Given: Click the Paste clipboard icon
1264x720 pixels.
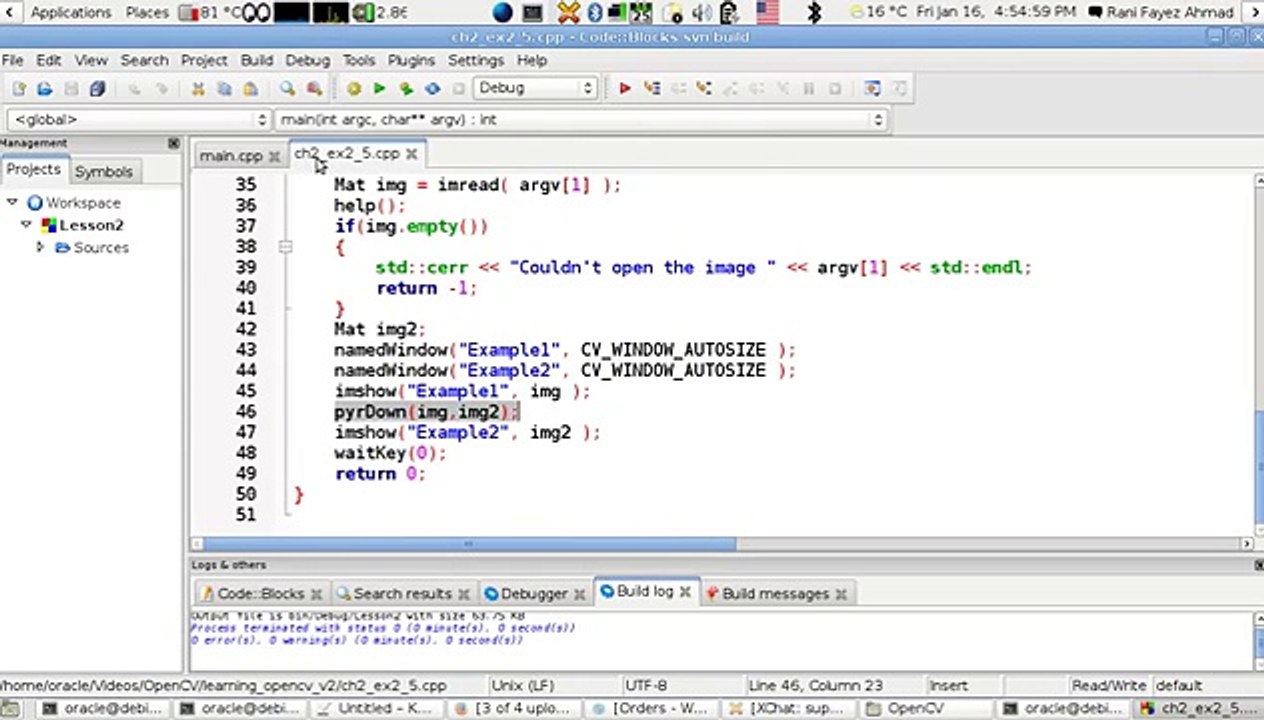Looking at the screenshot, I should tap(250, 89).
